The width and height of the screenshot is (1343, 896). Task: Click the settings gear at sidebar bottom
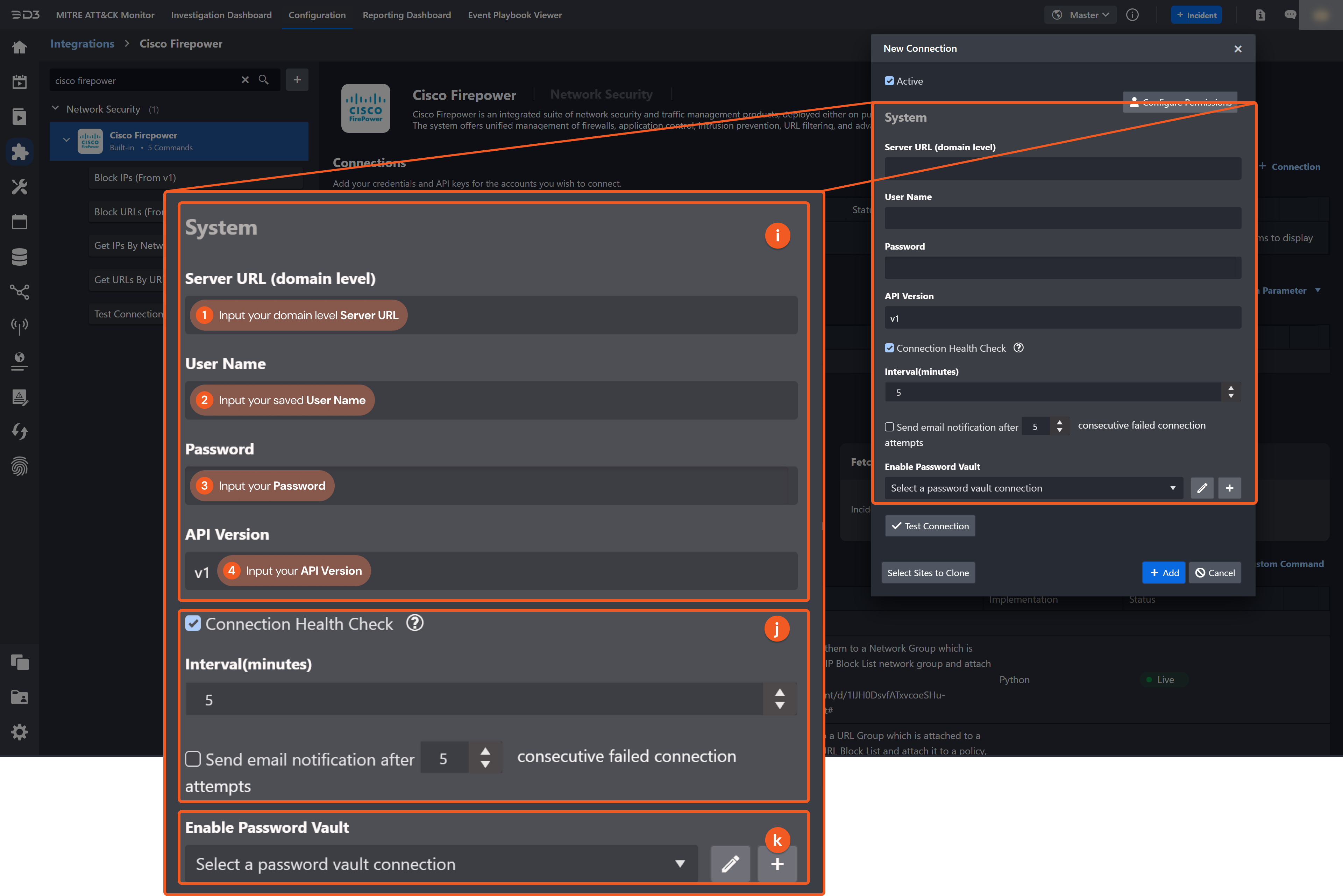pyautogui.click(x=20, y=732)
